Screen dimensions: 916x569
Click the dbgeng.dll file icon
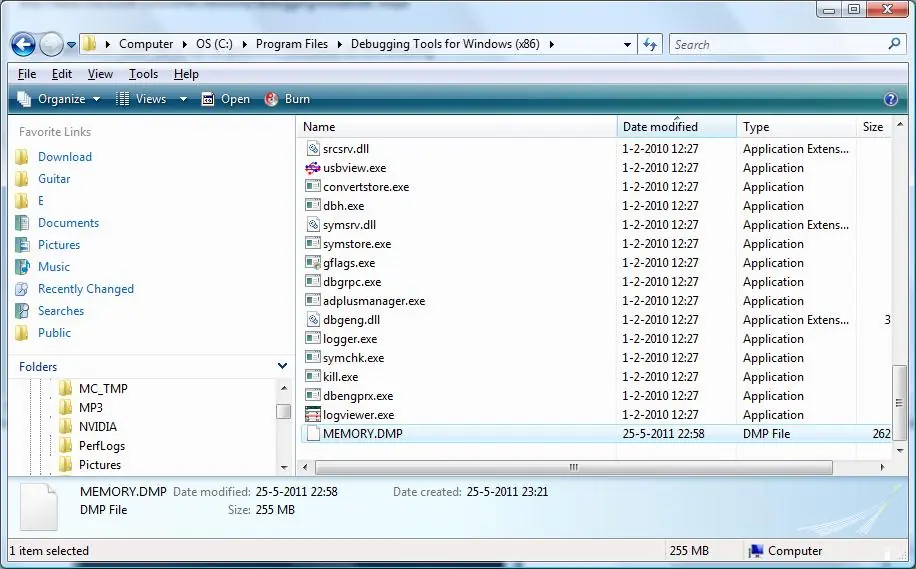pyautogui.click(x=313, y=320)
